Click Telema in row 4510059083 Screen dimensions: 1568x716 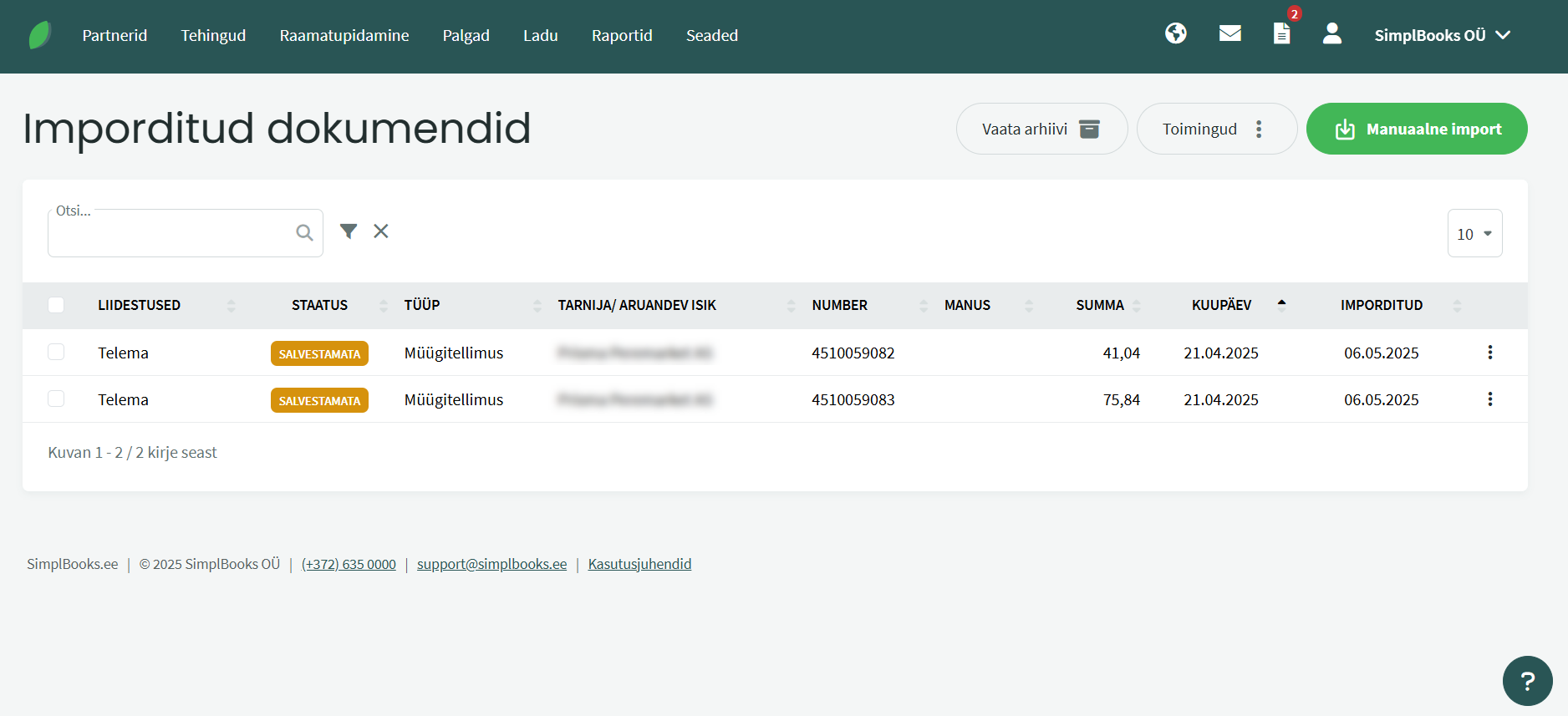[123, 399]
